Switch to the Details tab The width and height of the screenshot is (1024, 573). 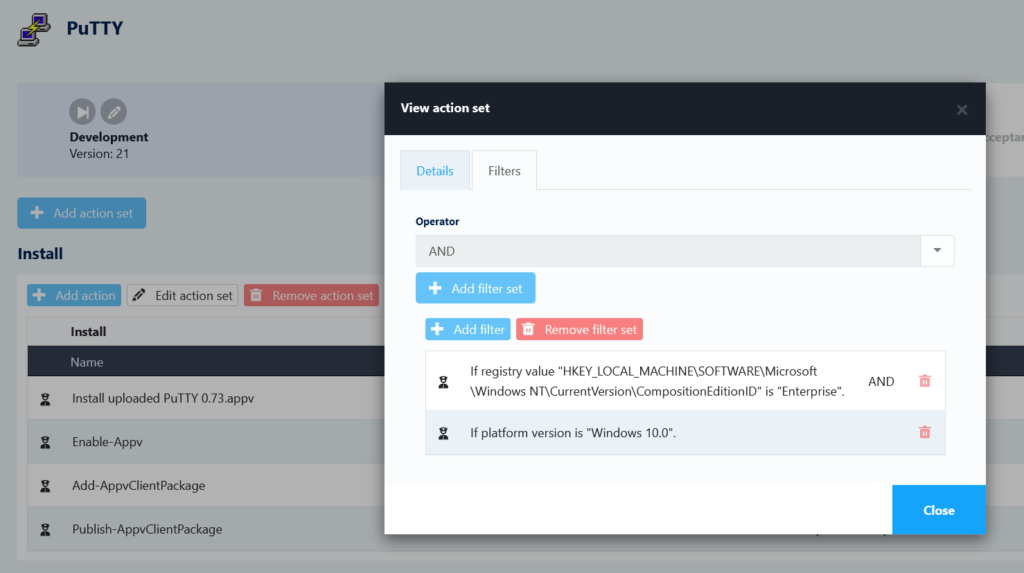point(435,171)
